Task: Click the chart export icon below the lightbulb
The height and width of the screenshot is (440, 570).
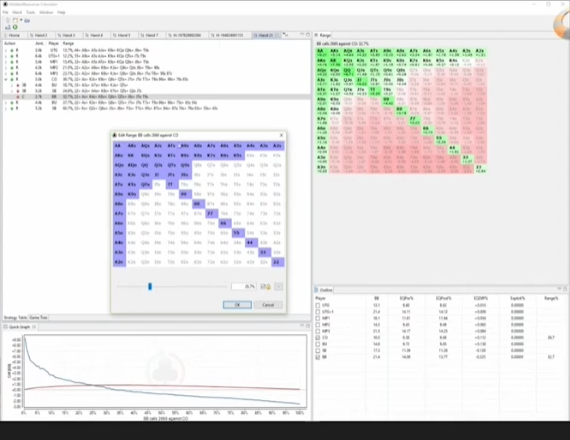Action: click(x=8, y=27)
